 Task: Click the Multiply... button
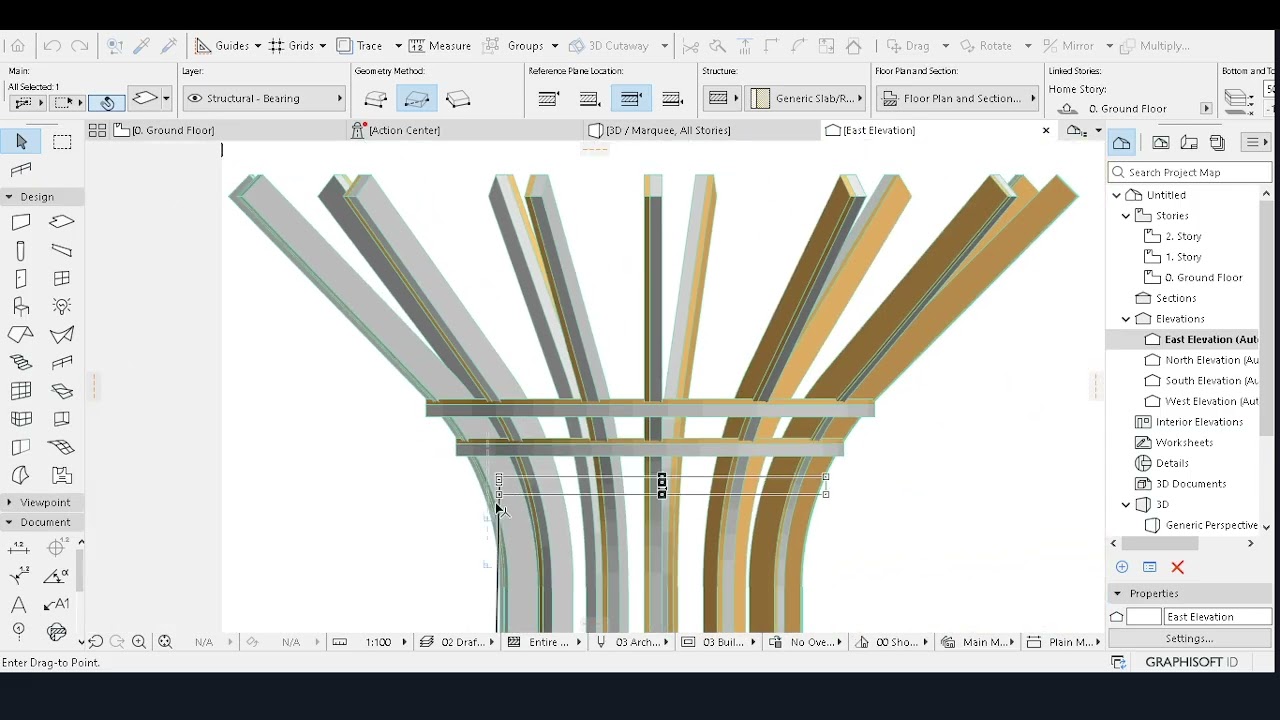pos(1155,46)
